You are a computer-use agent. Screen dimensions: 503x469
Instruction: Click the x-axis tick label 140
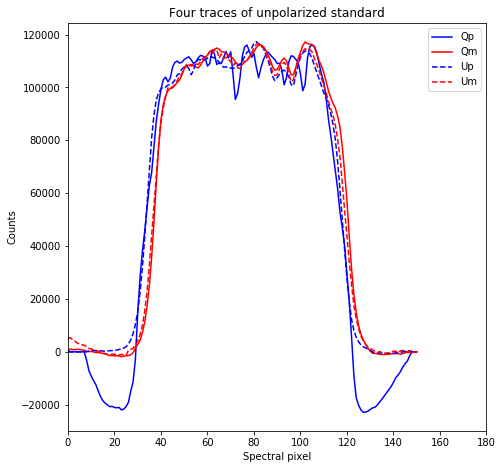coord(393,442)
